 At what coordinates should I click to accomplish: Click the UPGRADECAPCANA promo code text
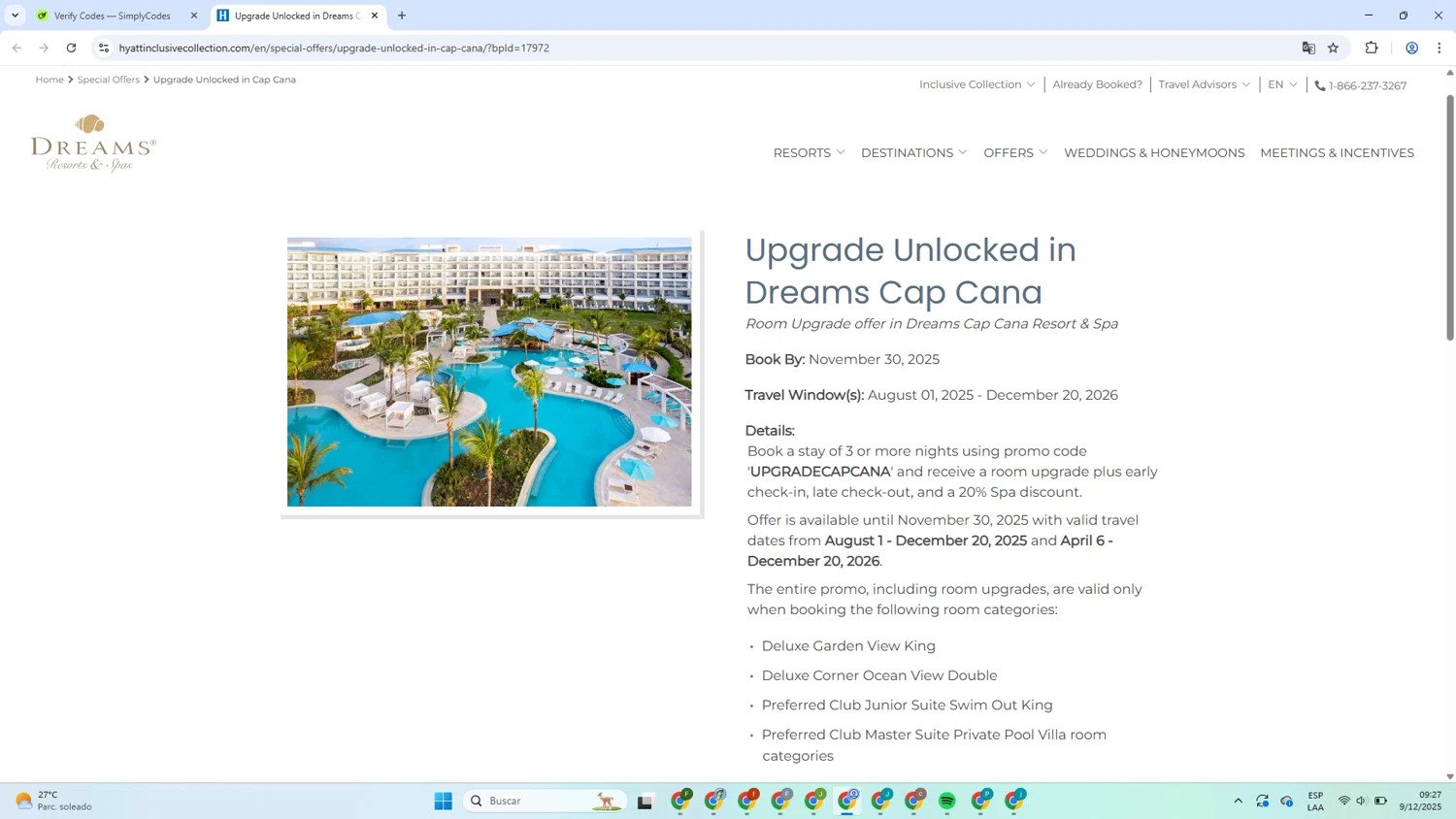[820, 472]
